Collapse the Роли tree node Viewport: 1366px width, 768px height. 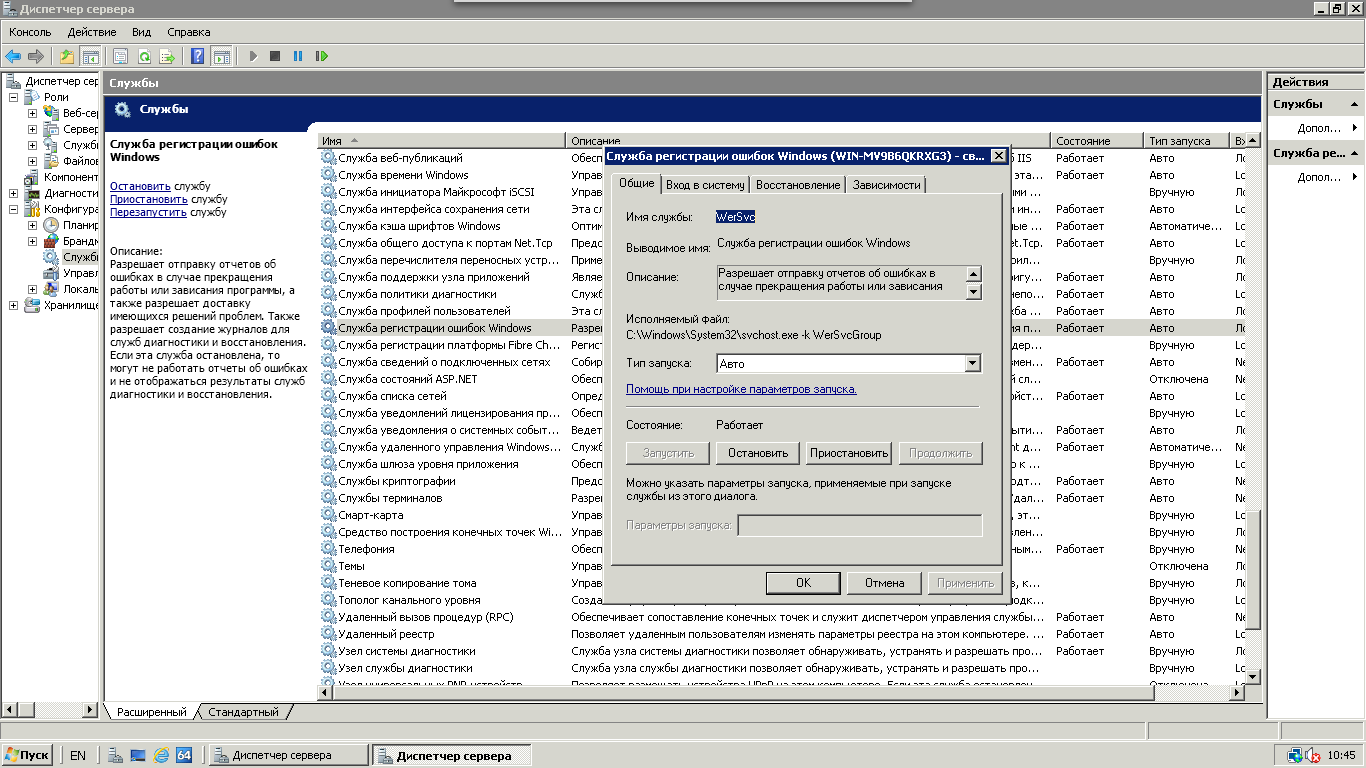pyautogui.click(x=14, y=97)
